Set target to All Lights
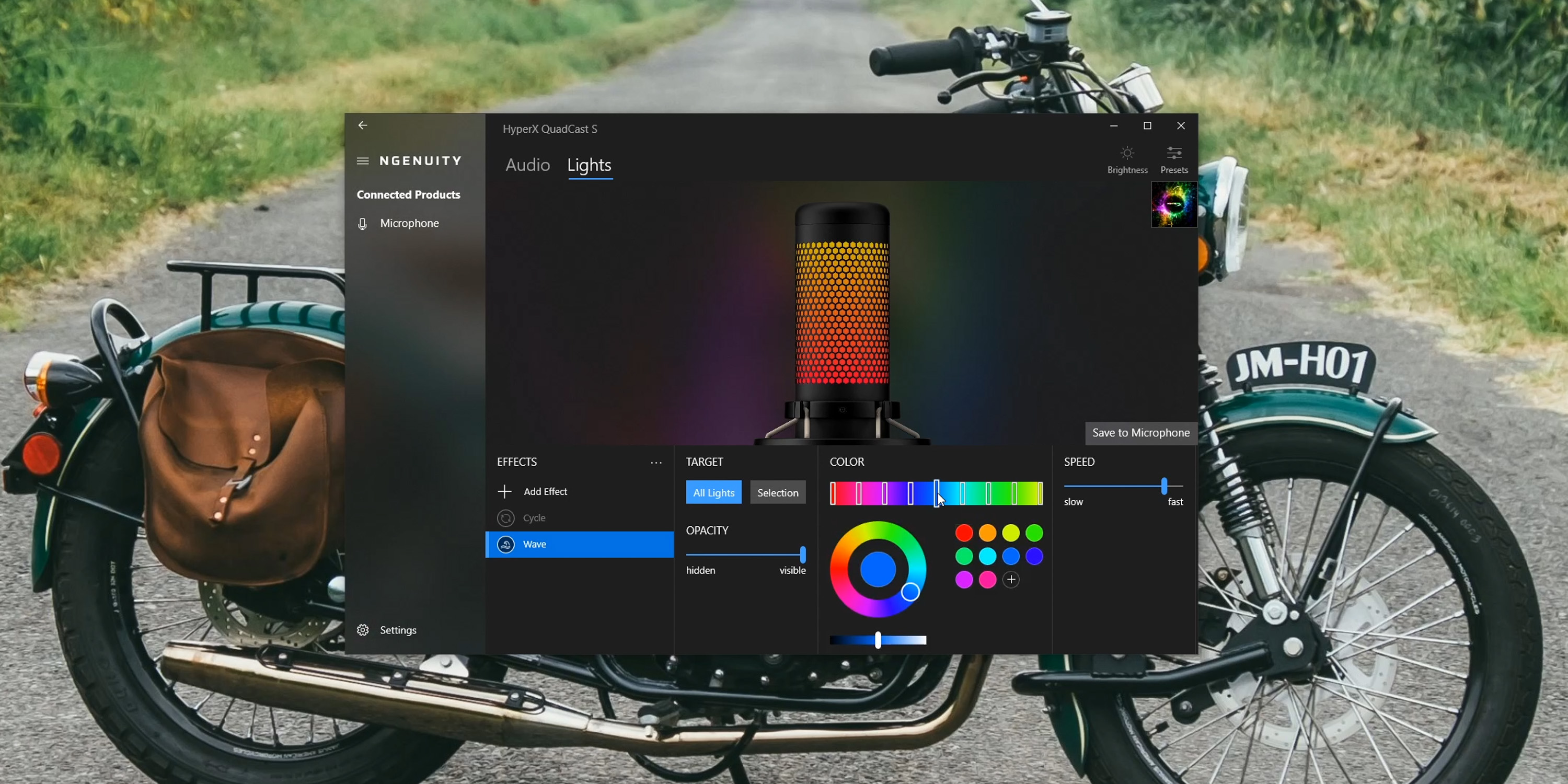Image resolution: width=1568 pixels, height=784 pixels. pyautogui.click(x=713, y=492)
